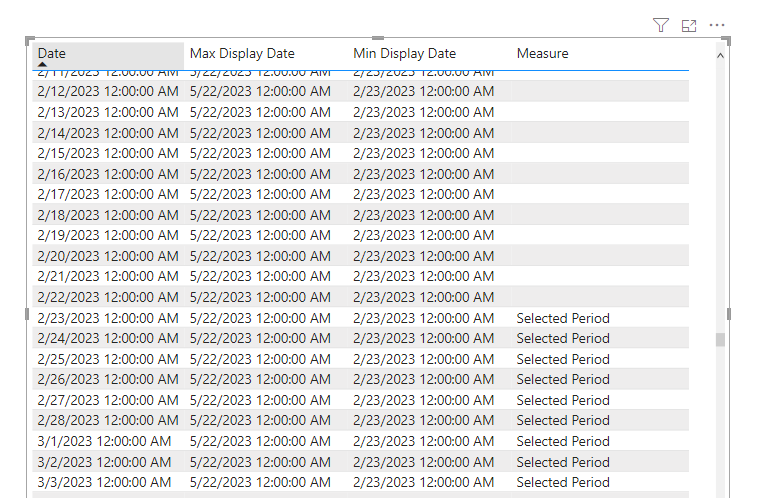
Task: Click Max Display Date in 3/1/2023 row
Action: 260,441
